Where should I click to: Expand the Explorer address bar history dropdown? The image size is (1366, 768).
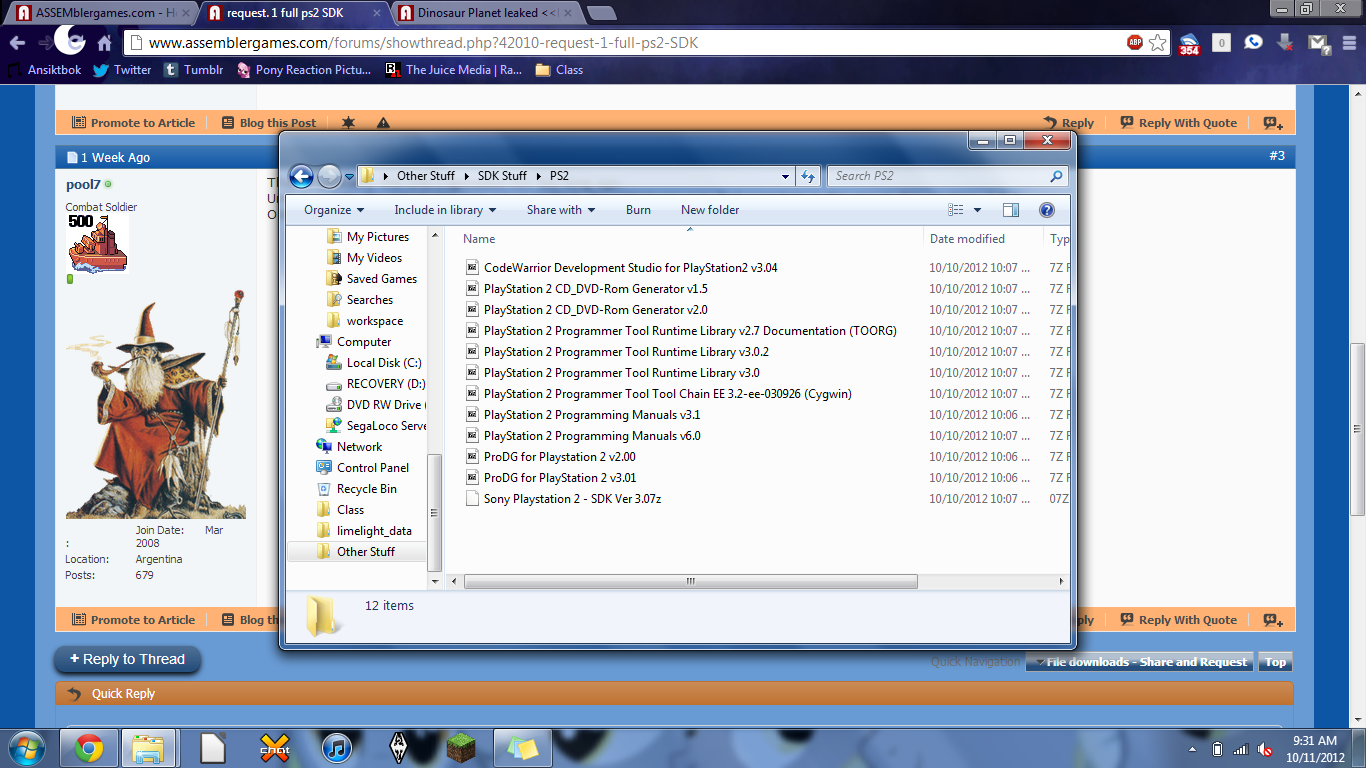coord(786,176)
